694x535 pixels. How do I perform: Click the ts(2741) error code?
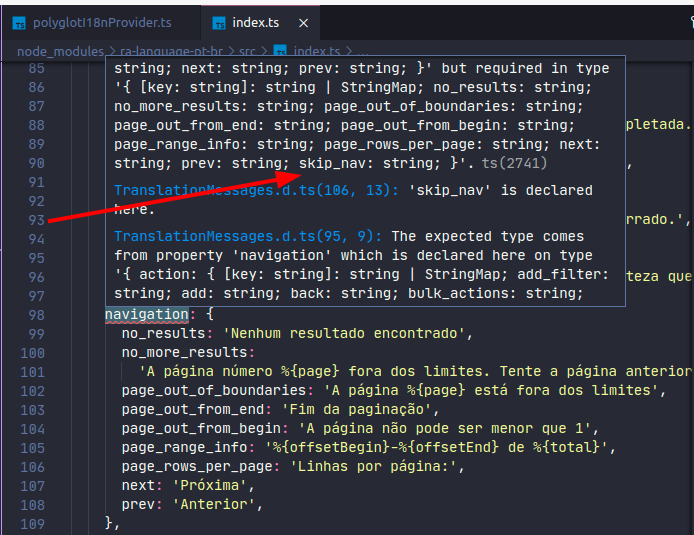514,163
